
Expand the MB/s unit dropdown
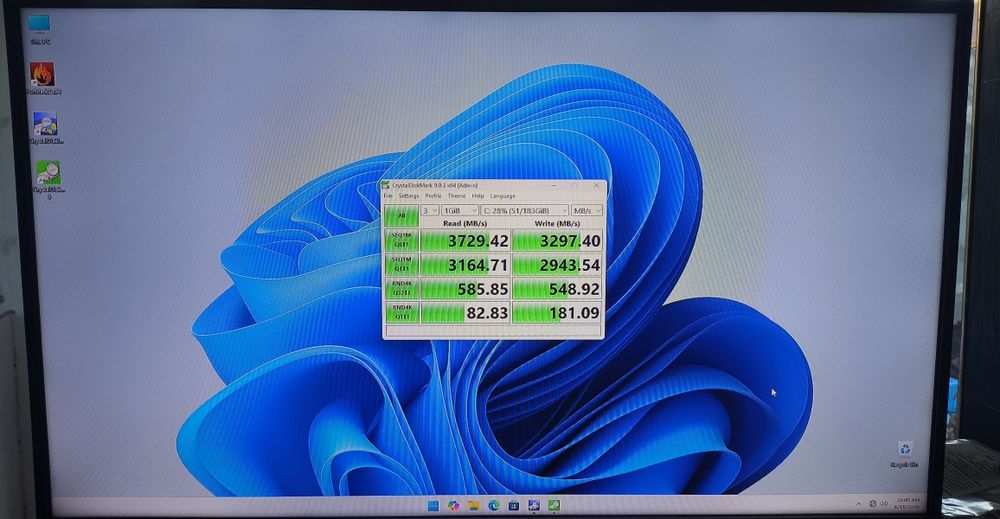[x=586, y=210]
